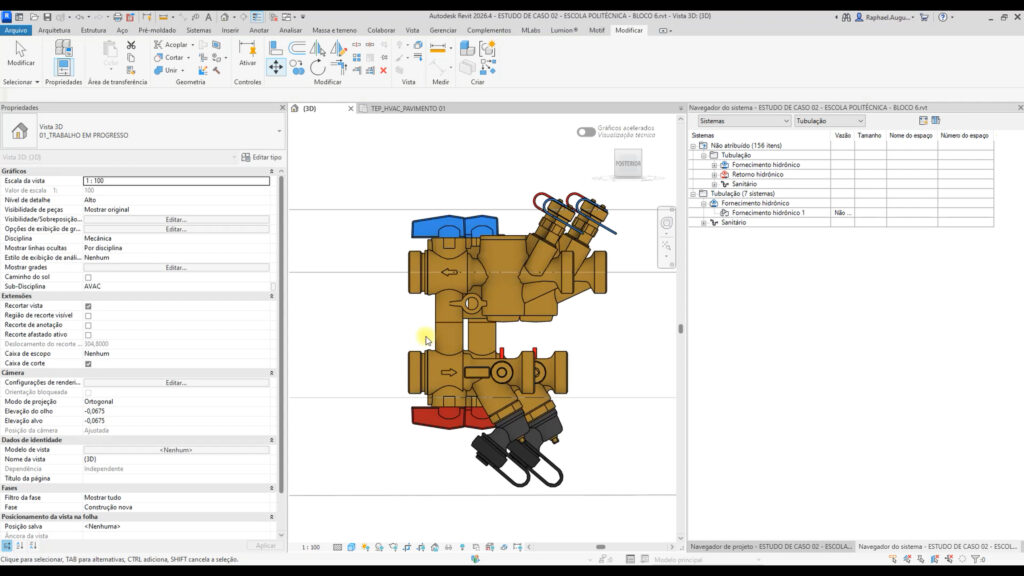Screen dimensions: 1024x576
Task: Select the Trim/Extend tool
Action: click(338, 67)
